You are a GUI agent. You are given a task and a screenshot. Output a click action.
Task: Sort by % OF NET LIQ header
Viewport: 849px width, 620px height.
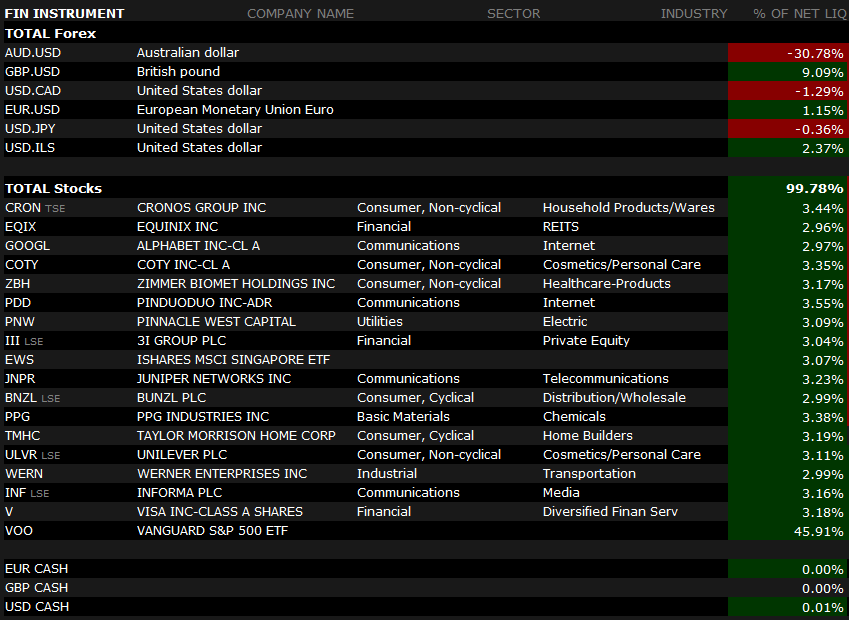tap(800, 14)
